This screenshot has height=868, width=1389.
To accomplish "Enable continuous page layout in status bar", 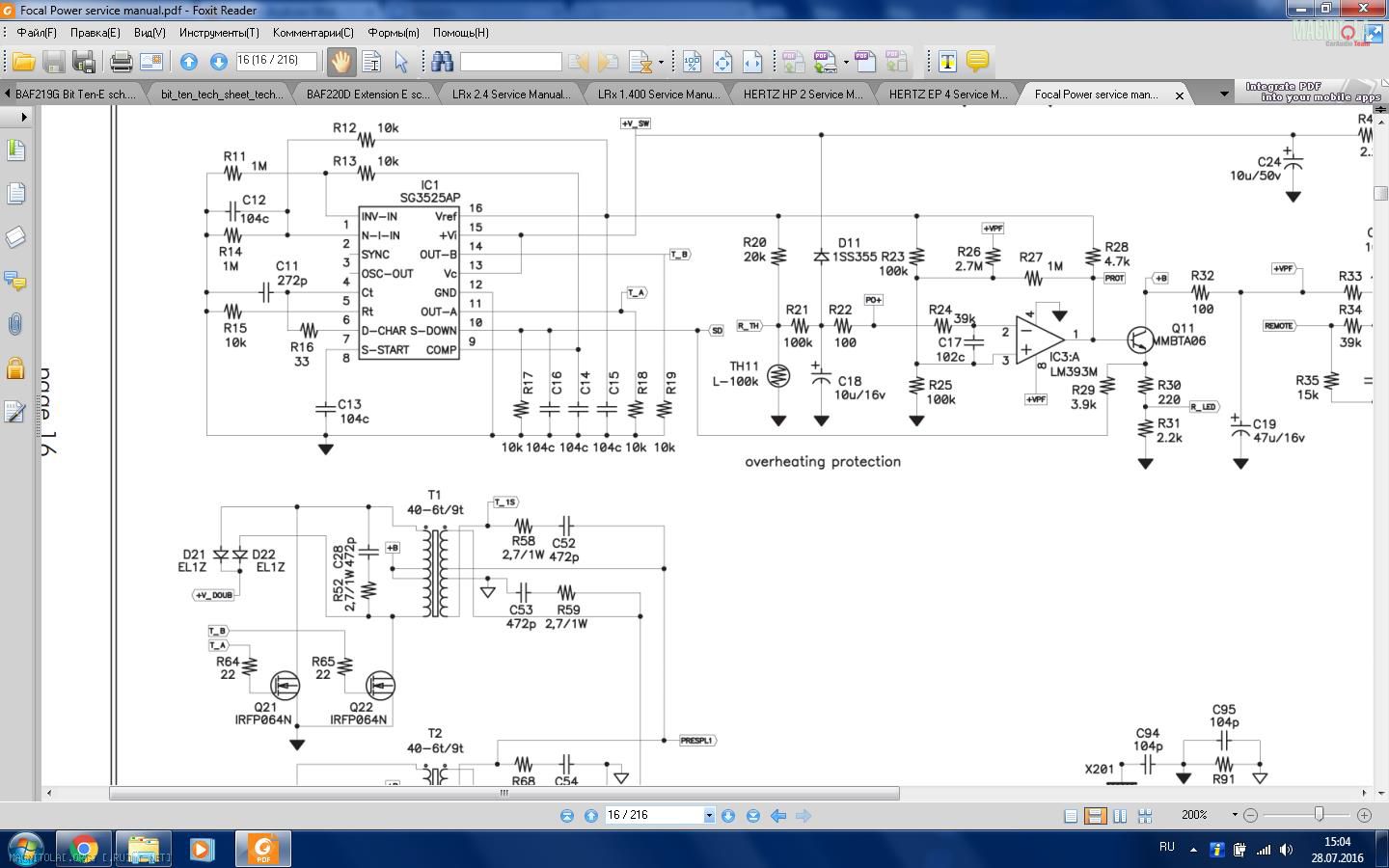I will tap(1095, 816).
